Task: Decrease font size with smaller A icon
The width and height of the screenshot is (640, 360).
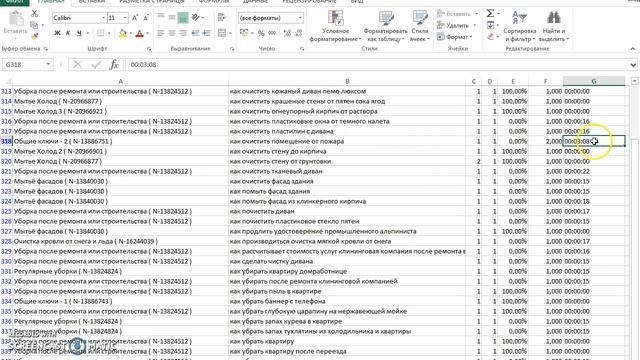Action: 146,18
